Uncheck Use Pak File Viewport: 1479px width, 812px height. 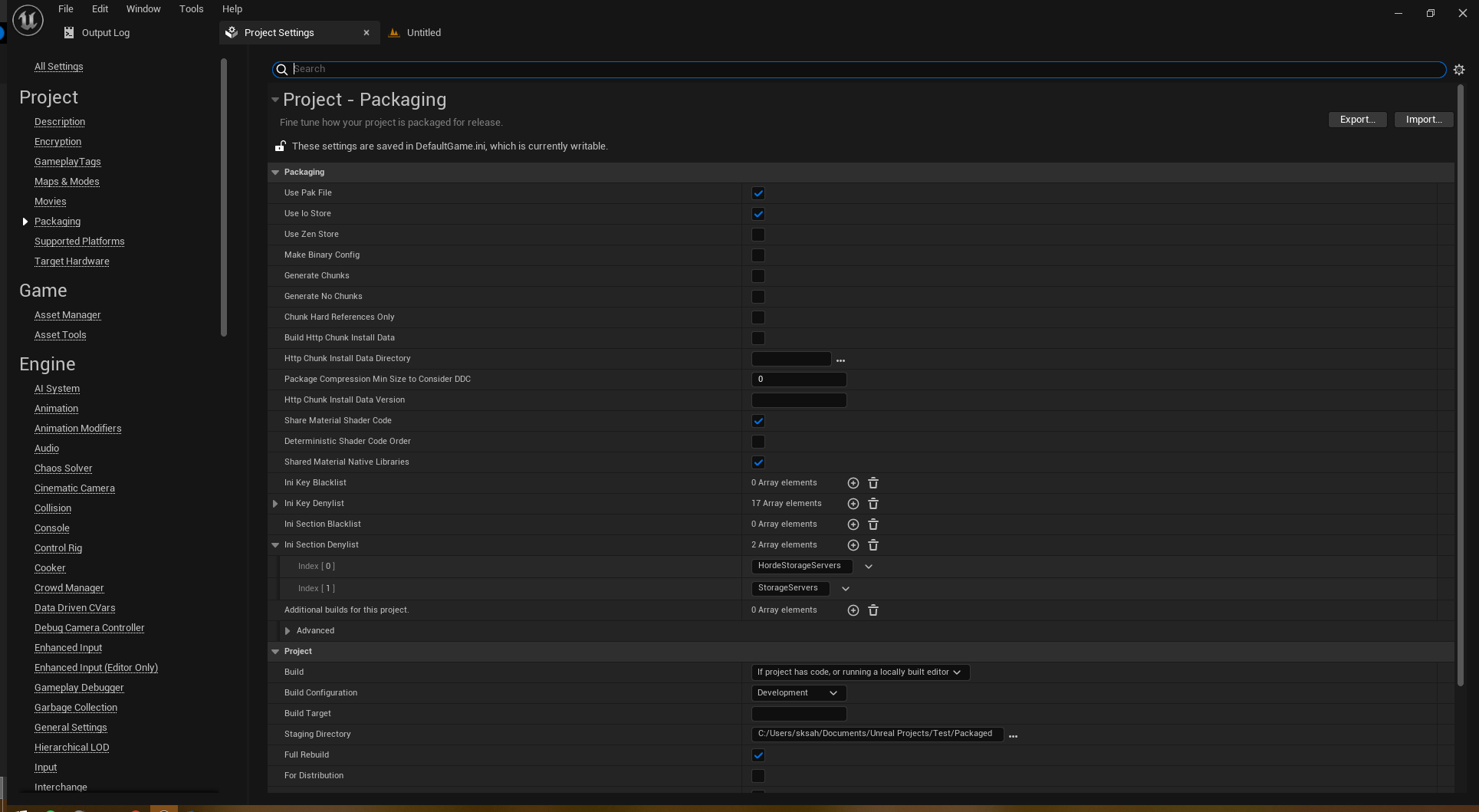click(758, 193)
